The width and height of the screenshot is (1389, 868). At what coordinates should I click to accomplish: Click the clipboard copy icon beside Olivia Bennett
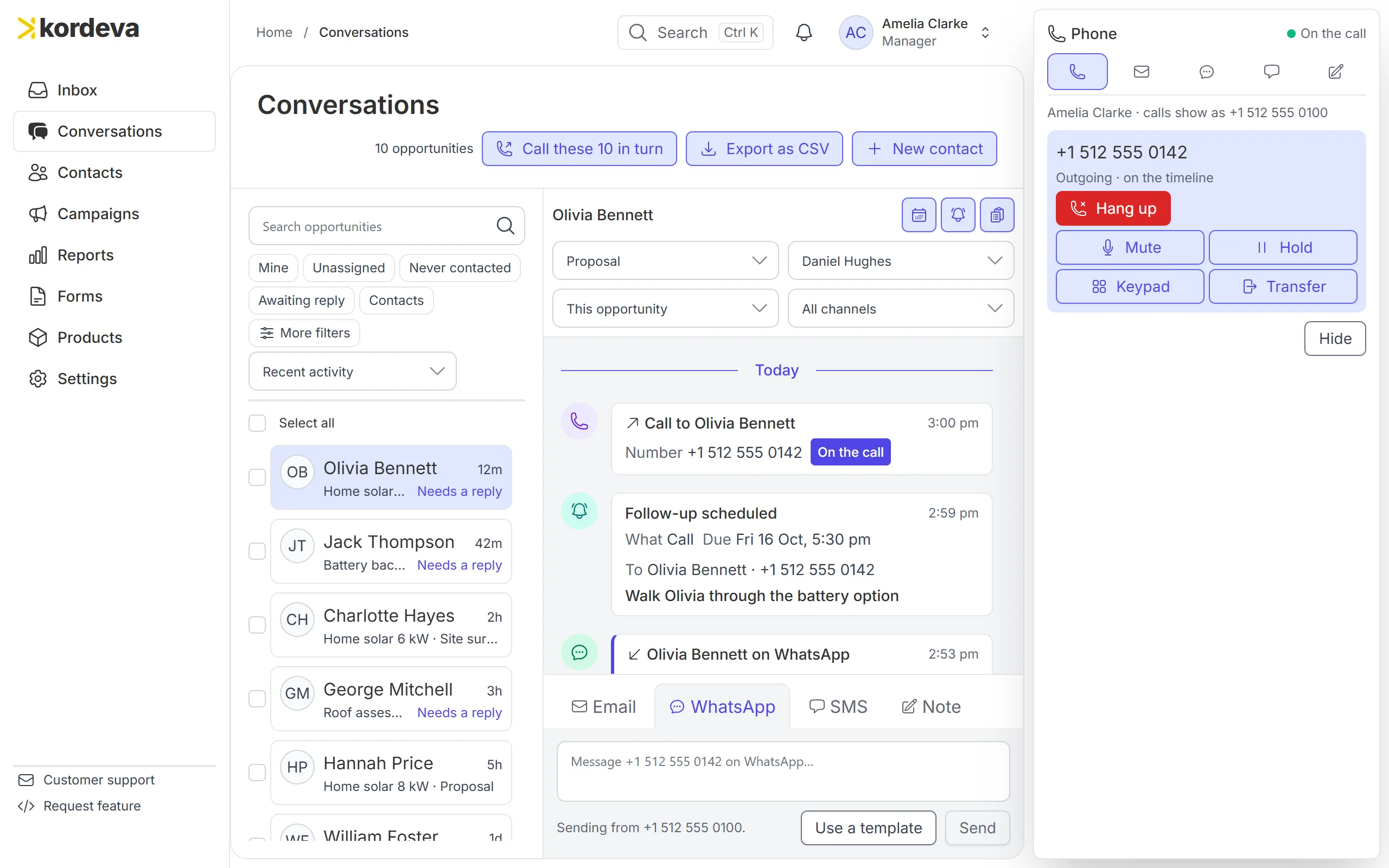(x=997, y=215)
